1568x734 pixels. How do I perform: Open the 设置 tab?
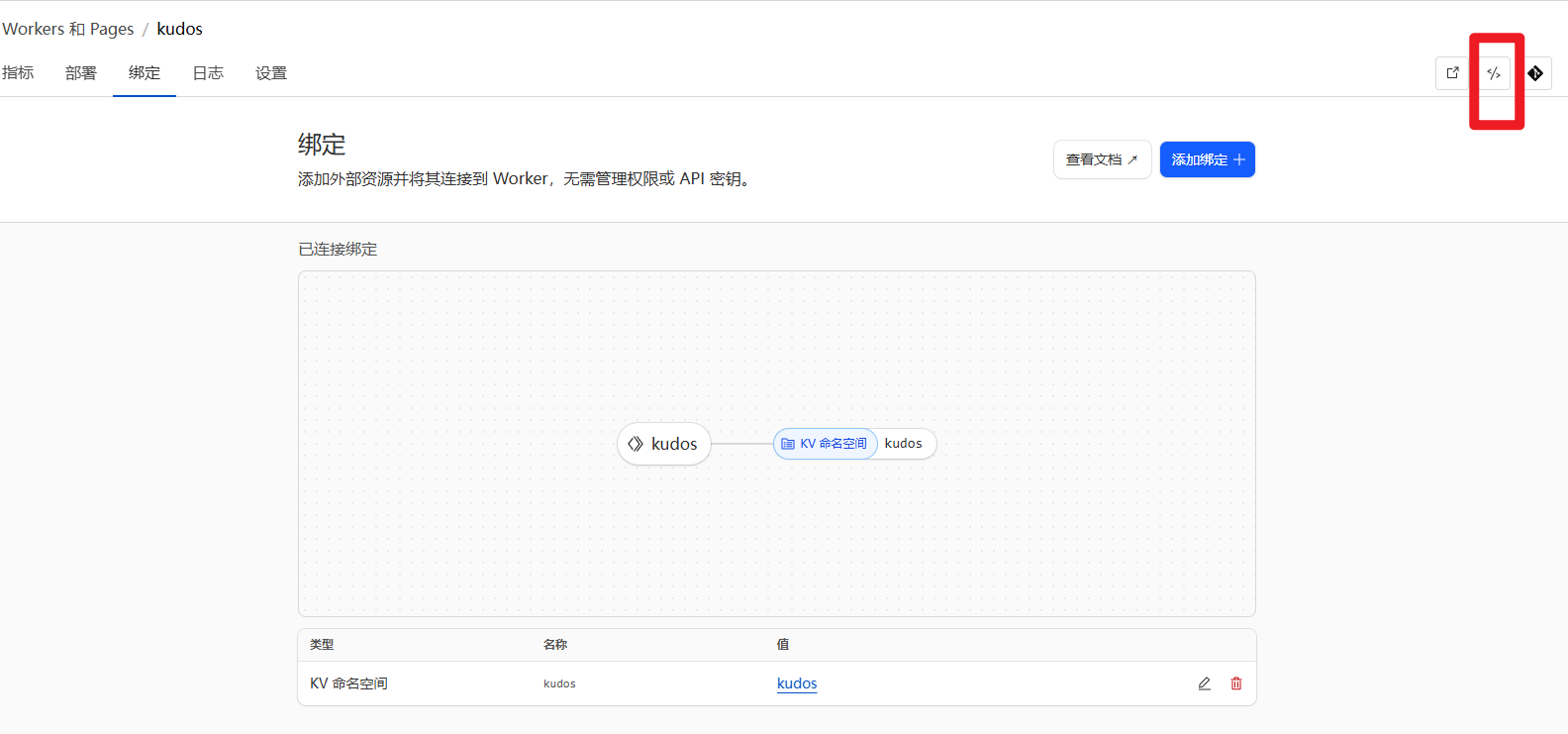click(x=271, y=73)
